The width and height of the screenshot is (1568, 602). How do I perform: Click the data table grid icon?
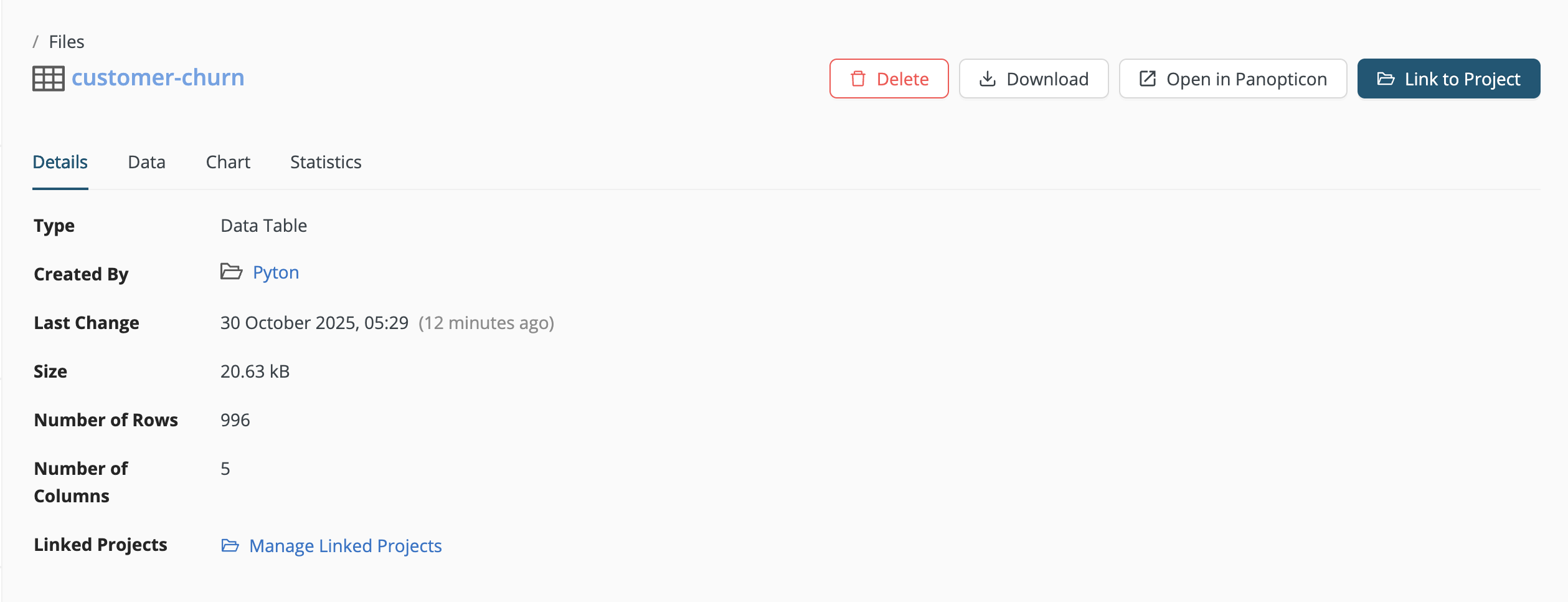coord(49,79)
